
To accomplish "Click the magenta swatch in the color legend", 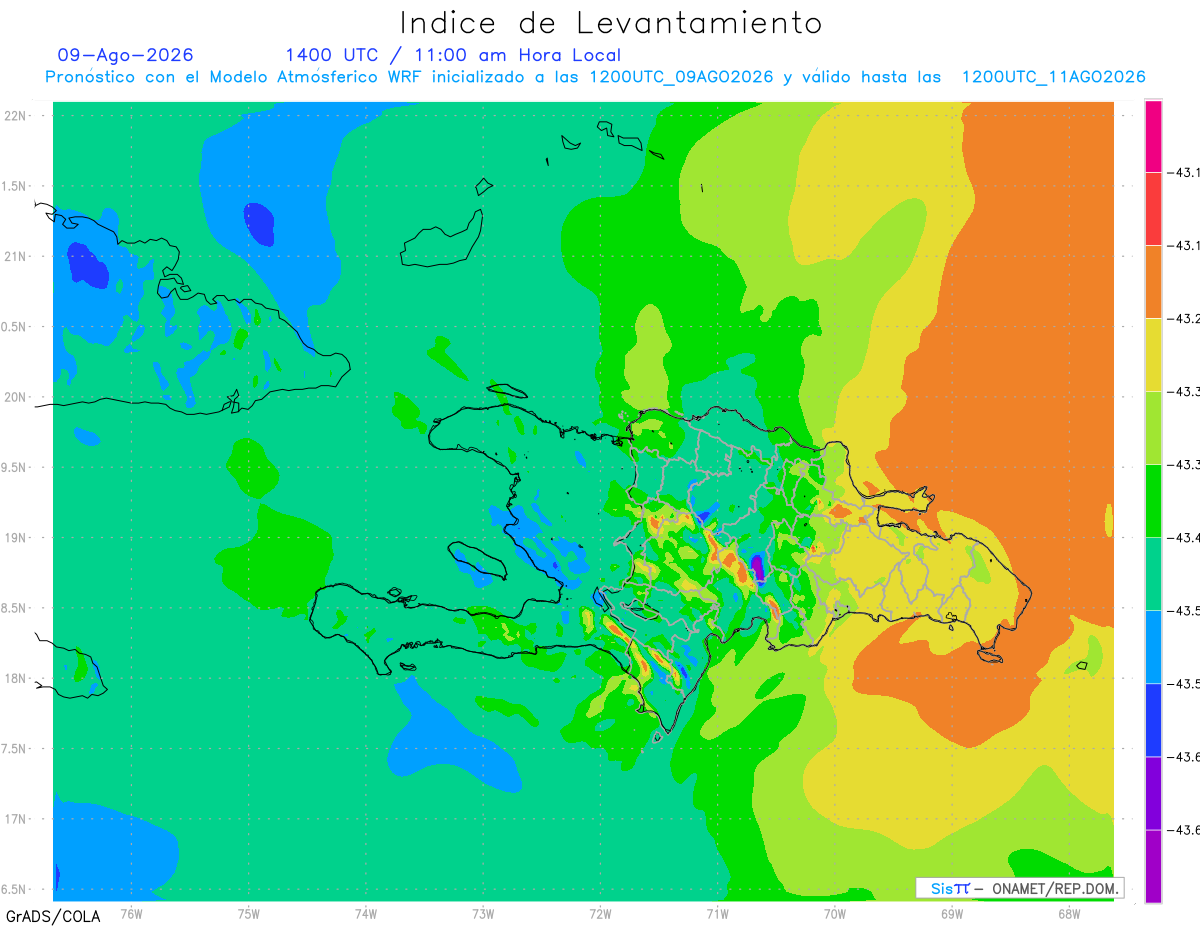I will [x=1153, y=136].
